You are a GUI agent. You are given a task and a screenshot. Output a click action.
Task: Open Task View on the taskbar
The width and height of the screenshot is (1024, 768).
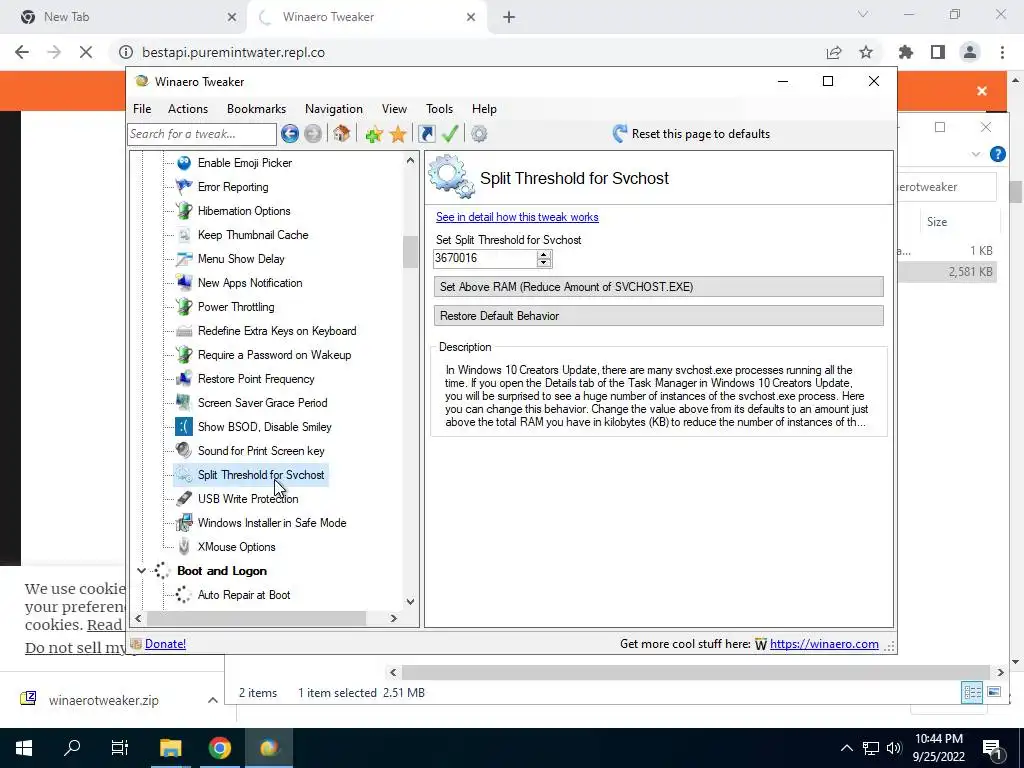click(x=120, y=748)
